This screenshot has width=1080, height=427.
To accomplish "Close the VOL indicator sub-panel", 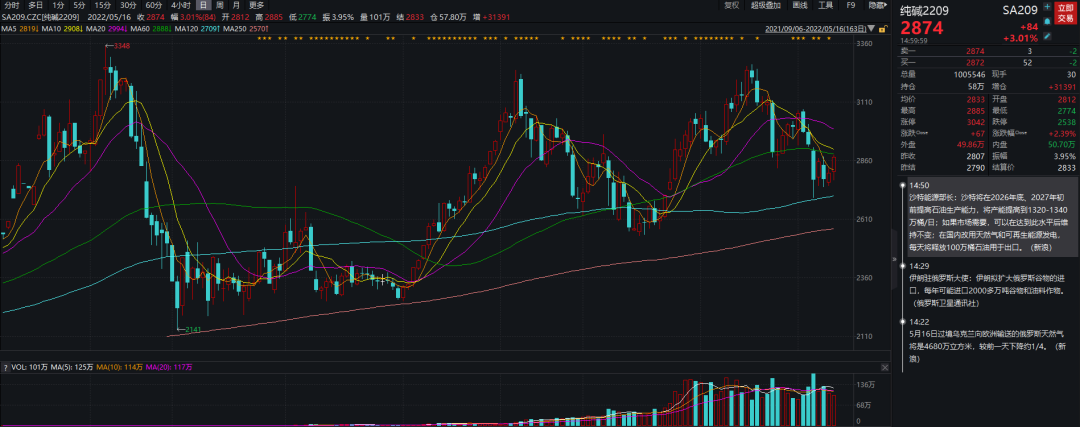I will [x=884, y=368].
